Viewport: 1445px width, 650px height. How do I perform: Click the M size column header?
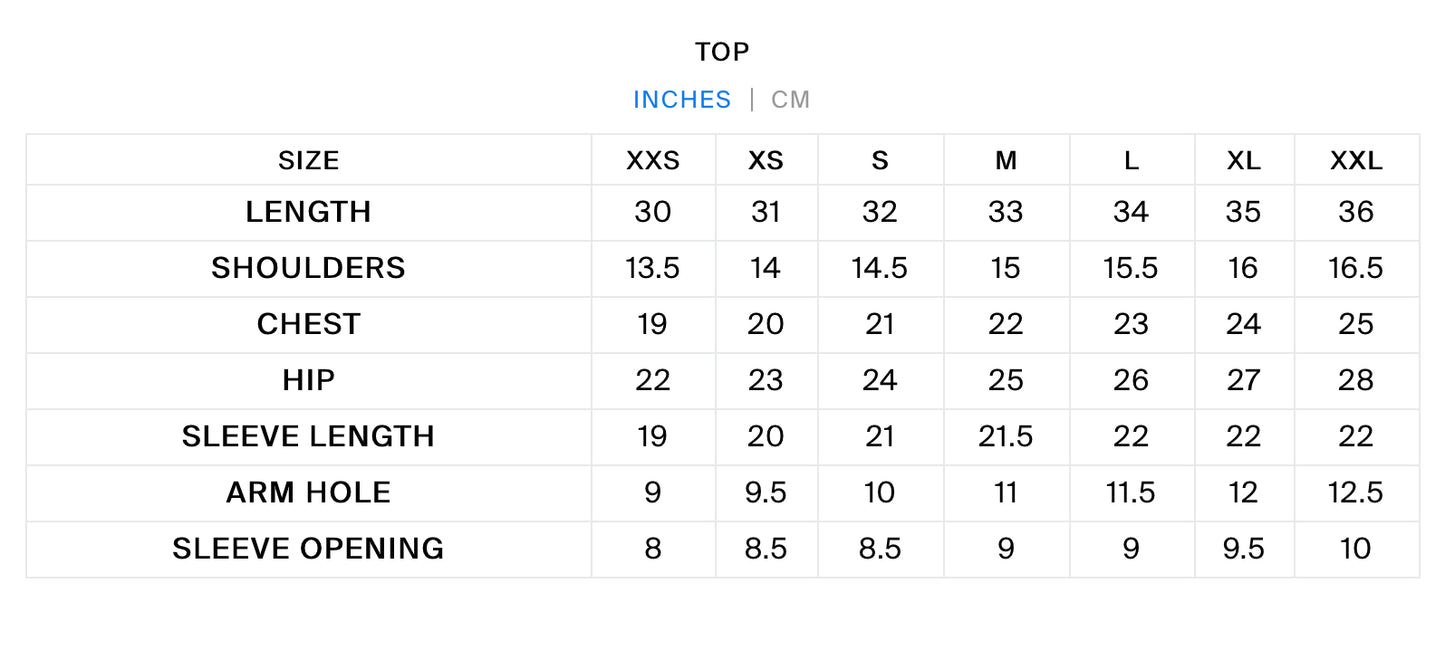click(x=1006, y=161)
